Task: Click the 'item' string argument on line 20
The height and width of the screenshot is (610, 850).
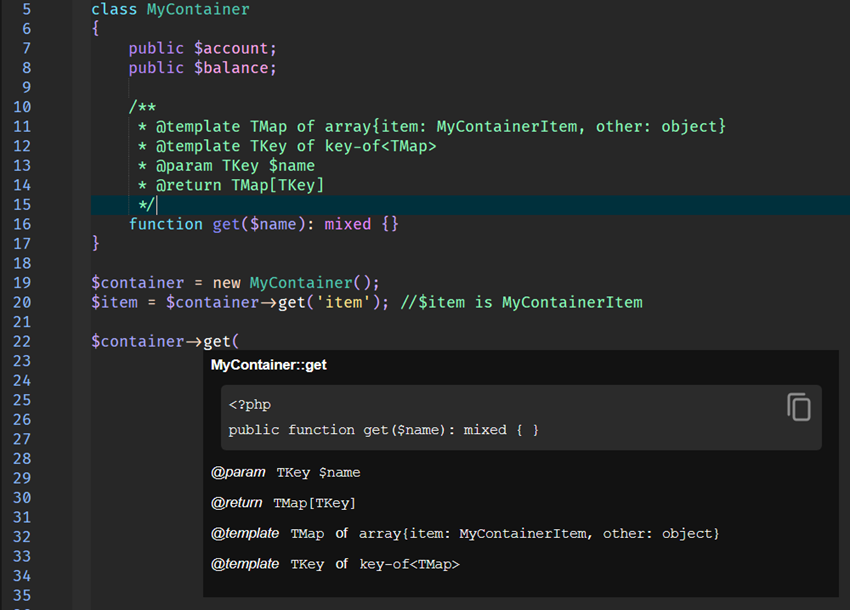Action: tap(343, 302)
